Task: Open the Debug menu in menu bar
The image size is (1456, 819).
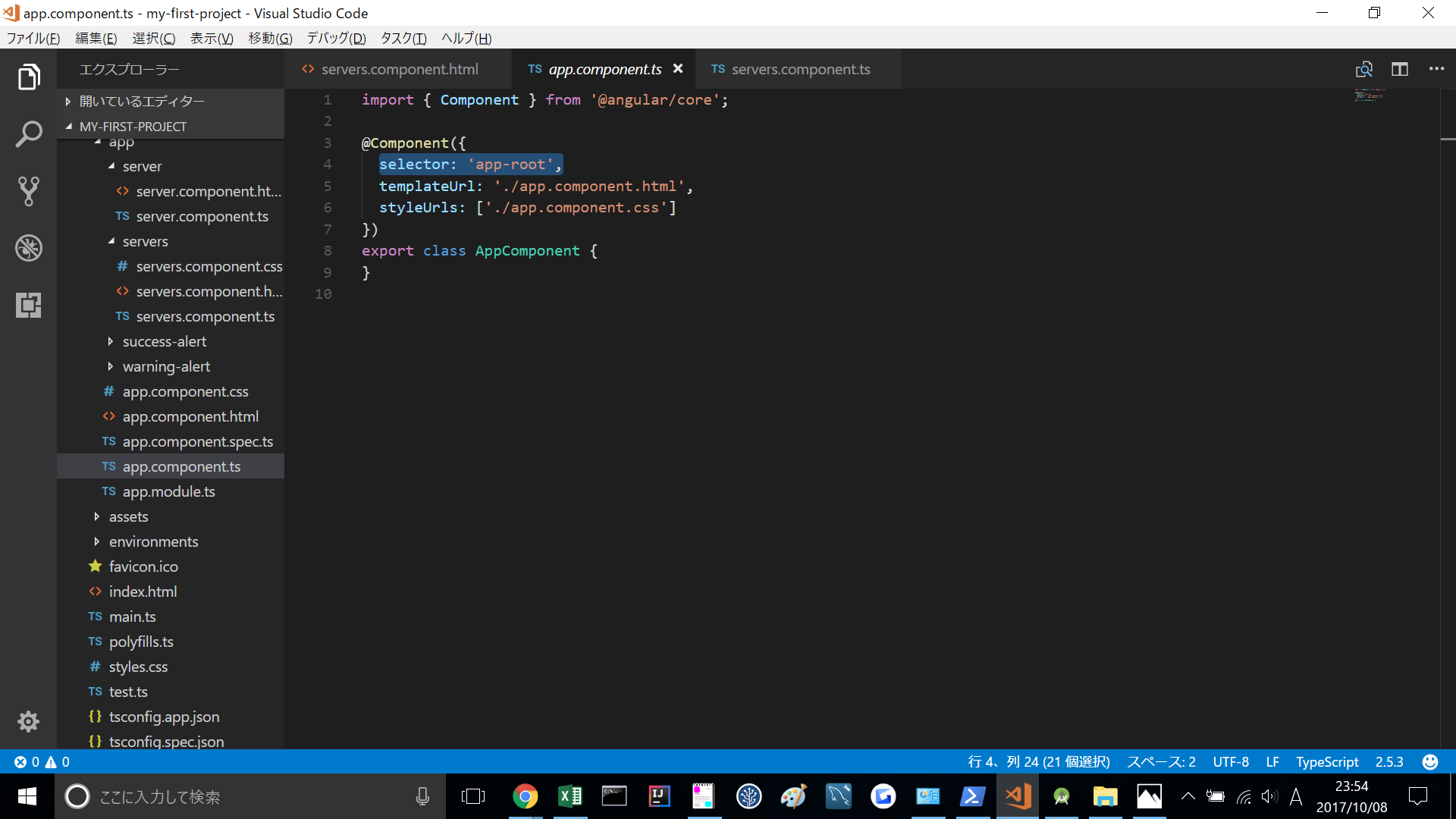Action: click(x=336, y=38)
